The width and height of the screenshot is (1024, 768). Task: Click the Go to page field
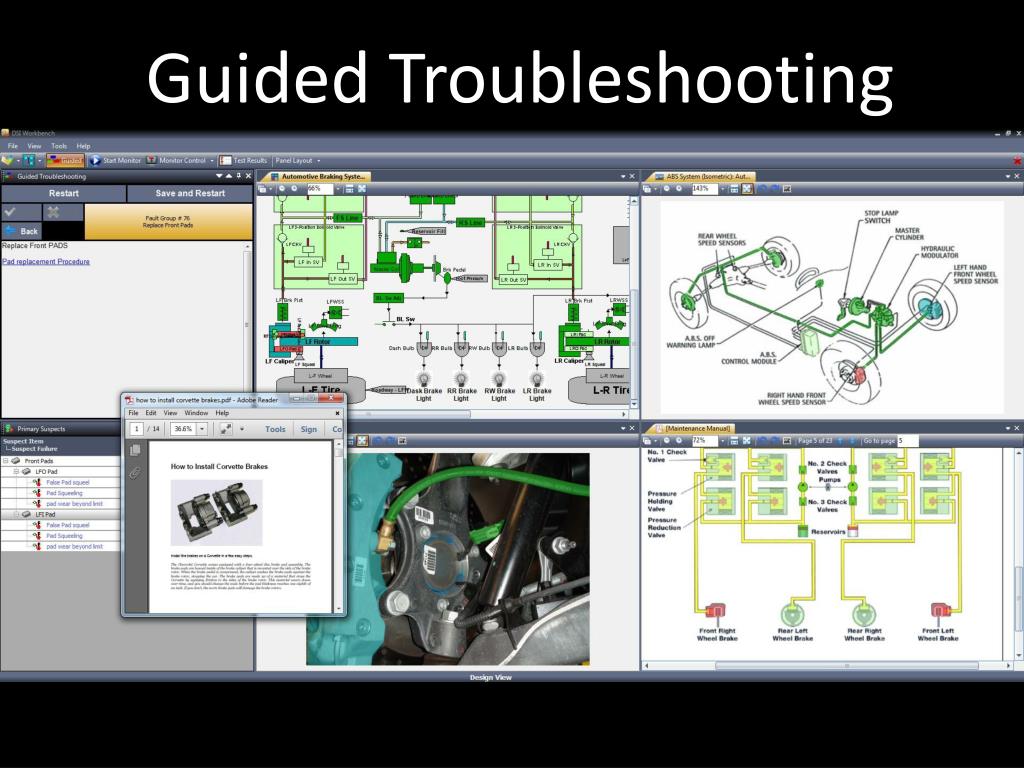coord(907,441)
